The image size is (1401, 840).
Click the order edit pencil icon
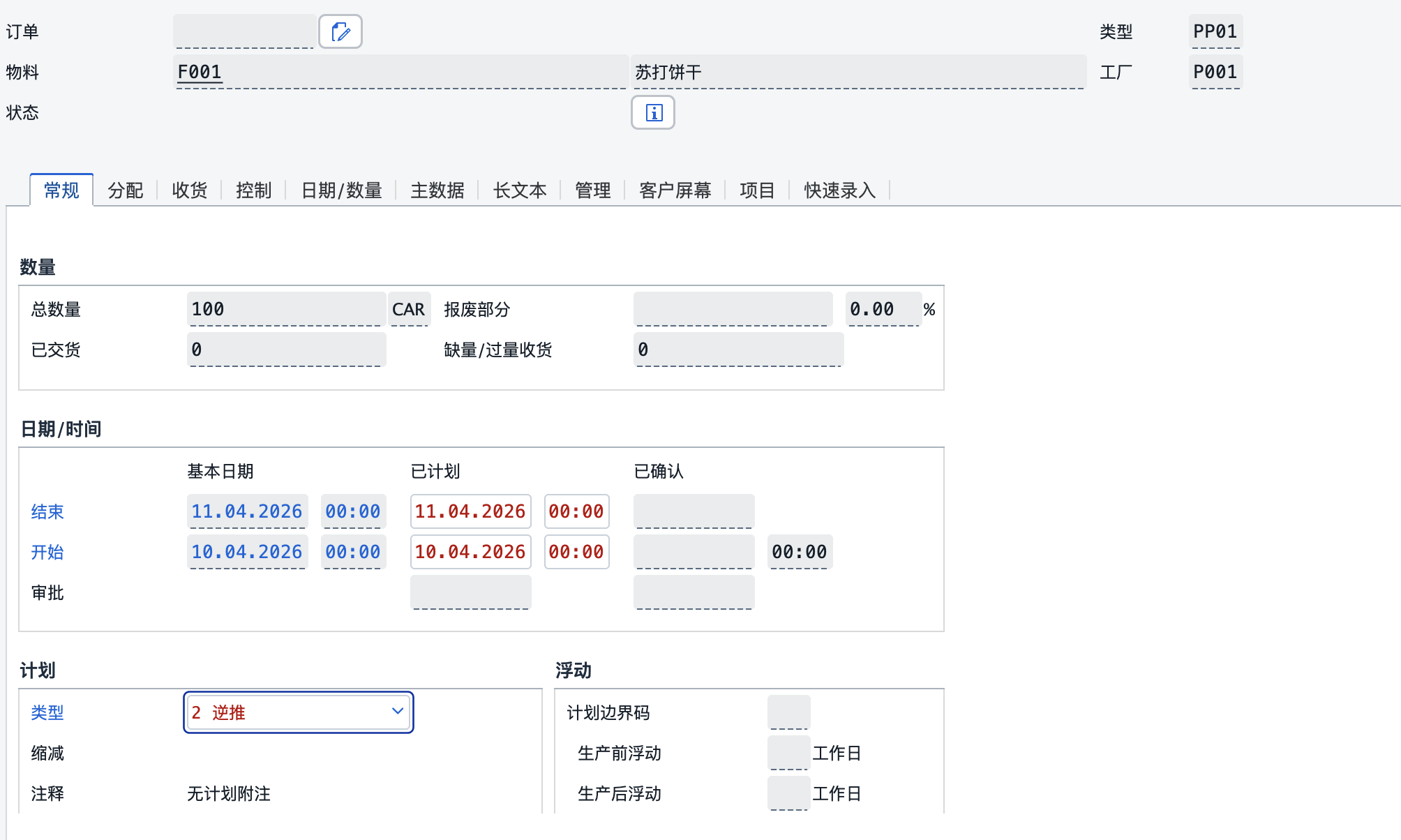pos(340,31)
